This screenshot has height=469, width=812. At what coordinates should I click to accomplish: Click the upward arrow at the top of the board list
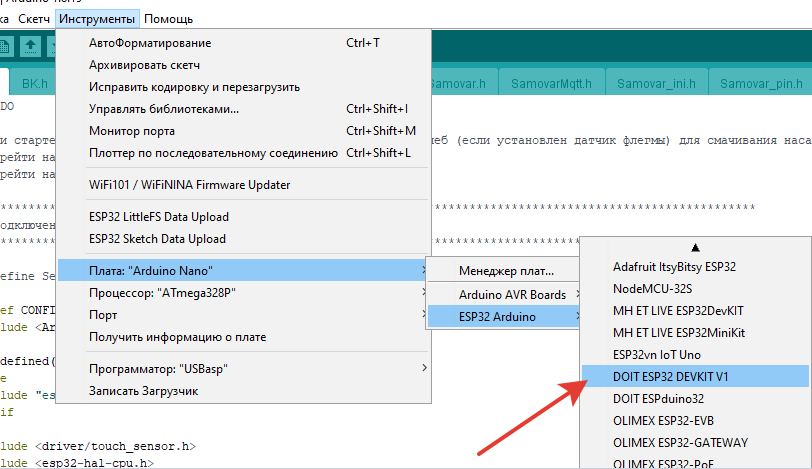[x=695, y=248]
